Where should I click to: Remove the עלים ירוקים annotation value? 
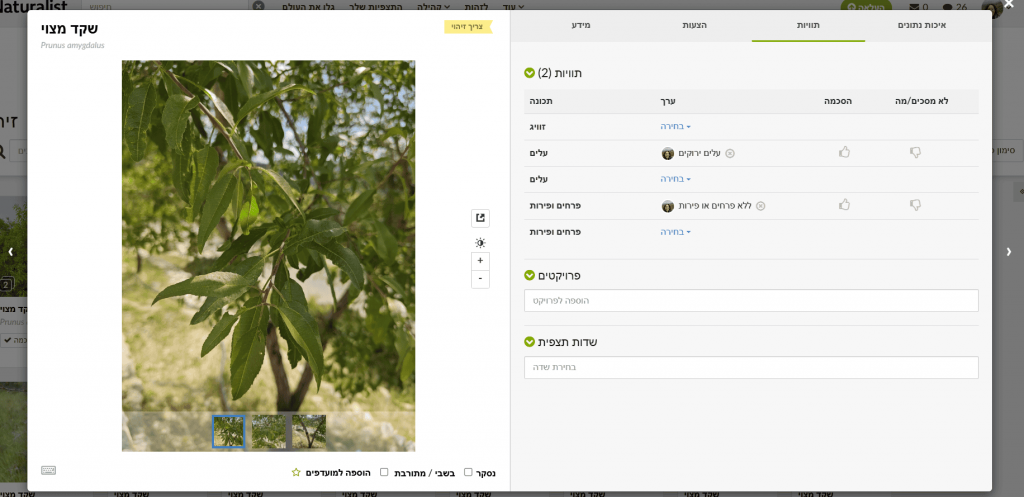point(730,153)
